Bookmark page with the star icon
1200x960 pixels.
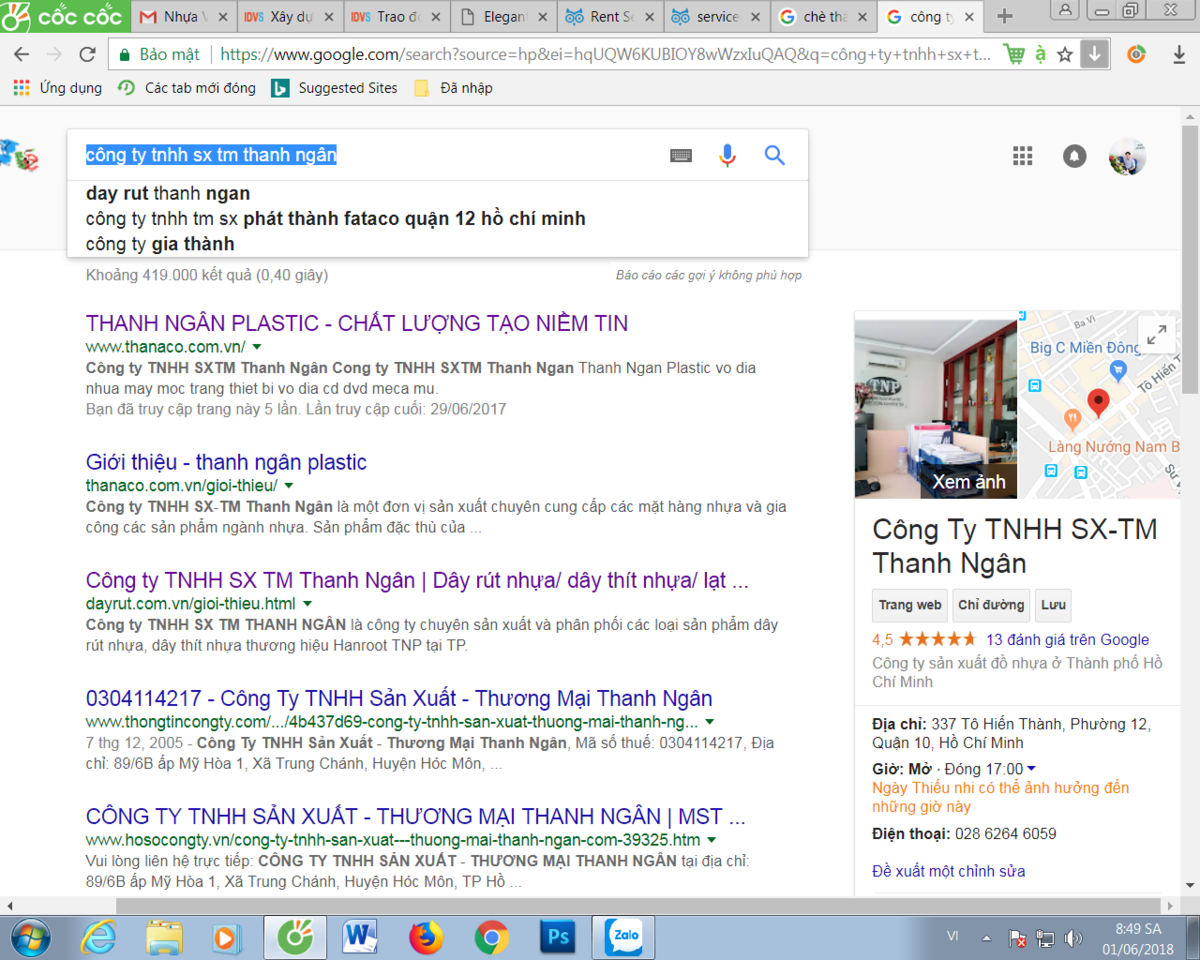point(1065,54)
